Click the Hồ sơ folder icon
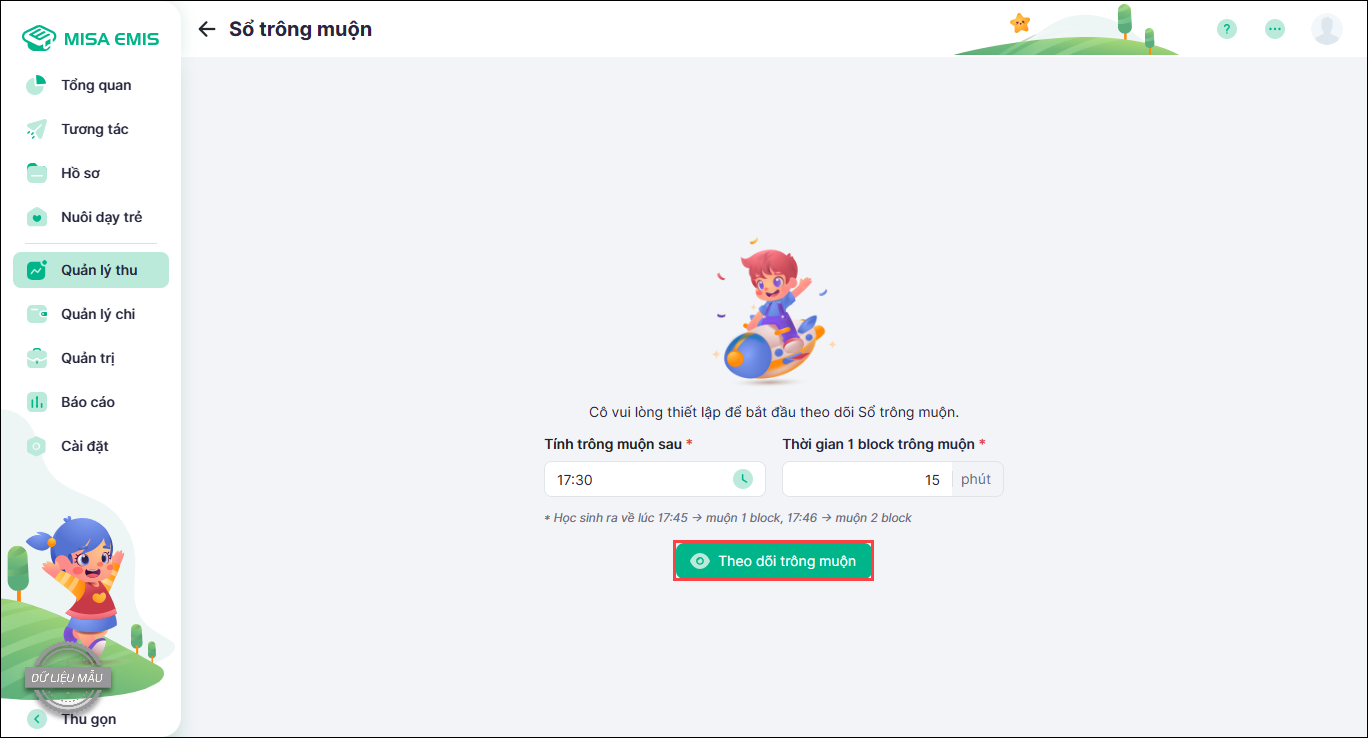 (x=36, y=173)
